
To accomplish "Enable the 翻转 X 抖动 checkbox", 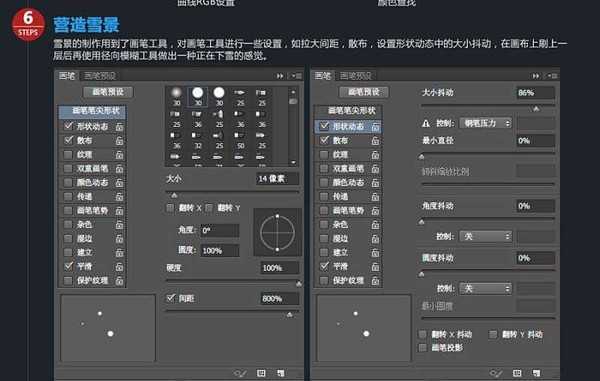I will (x=422, y=334).
